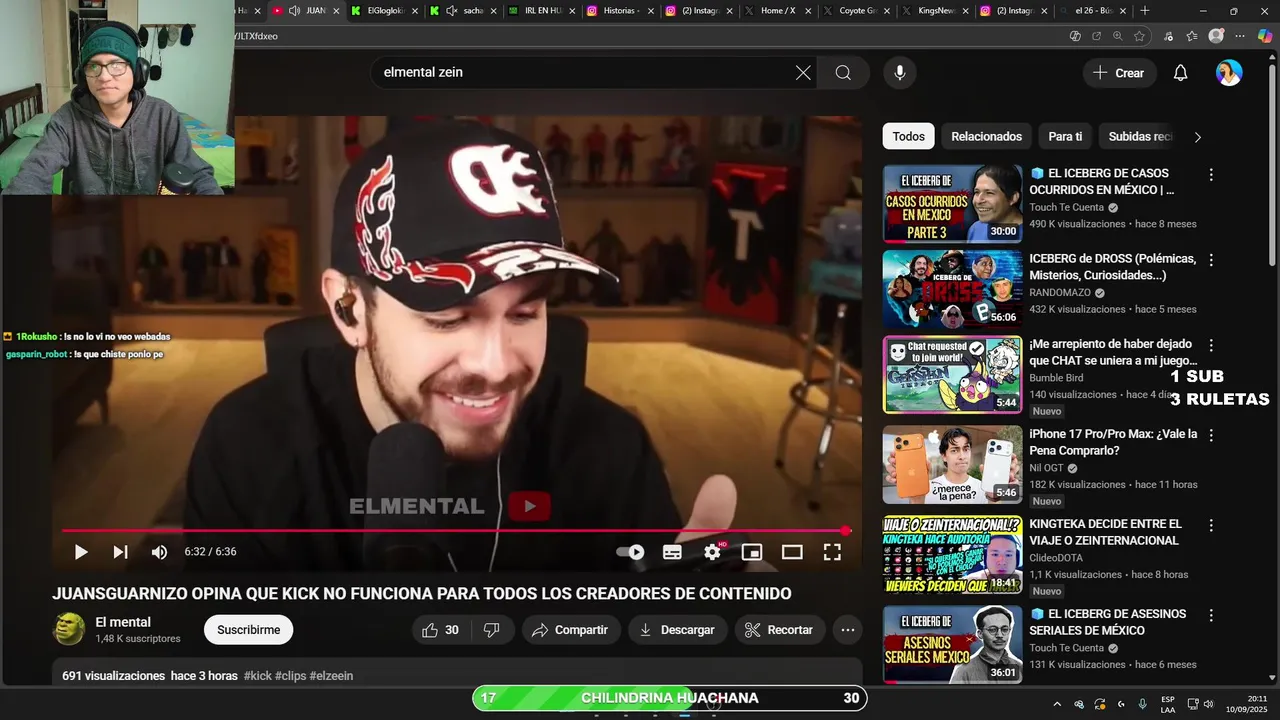This screenshot has width=1280, height=720.
Task: Show more filter chips with right arrow
Action: pos(1197,137)
